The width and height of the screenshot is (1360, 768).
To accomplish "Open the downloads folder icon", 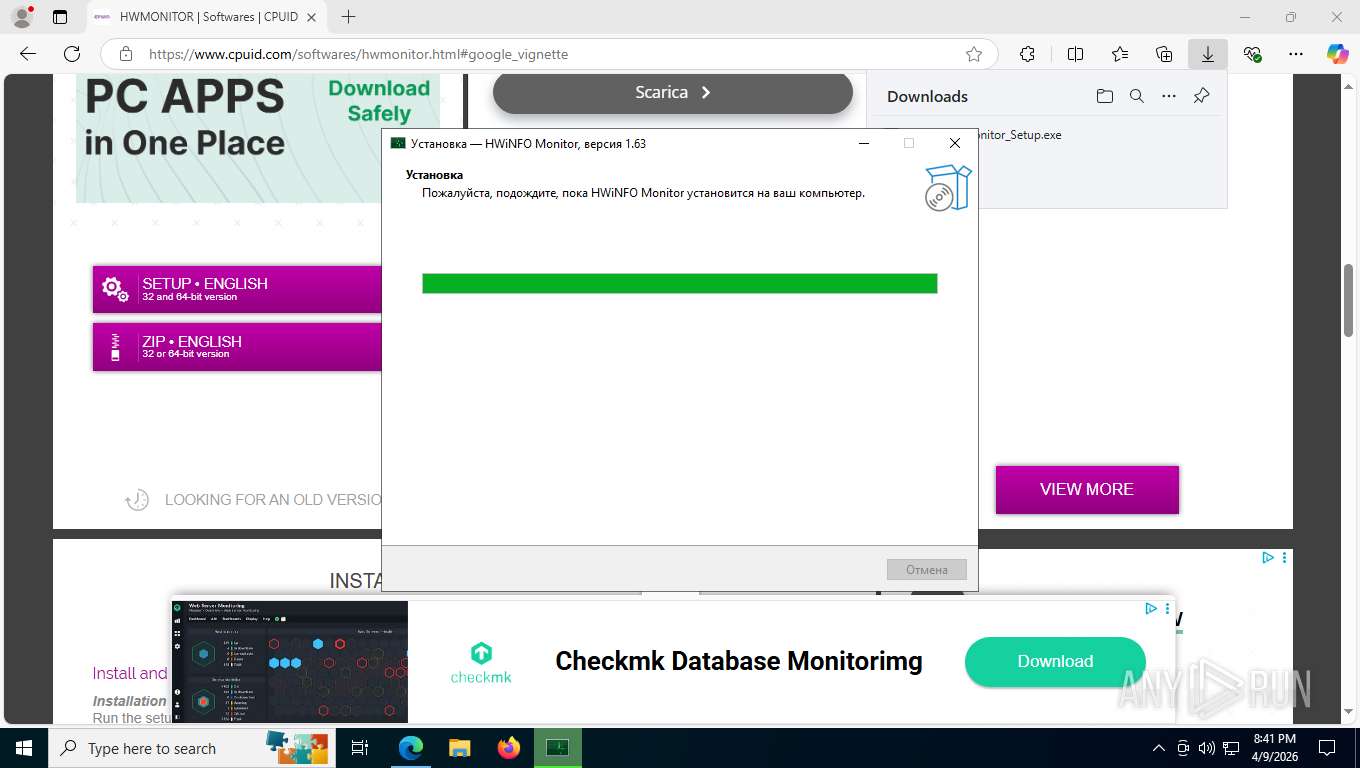I will click(1104, 96).
